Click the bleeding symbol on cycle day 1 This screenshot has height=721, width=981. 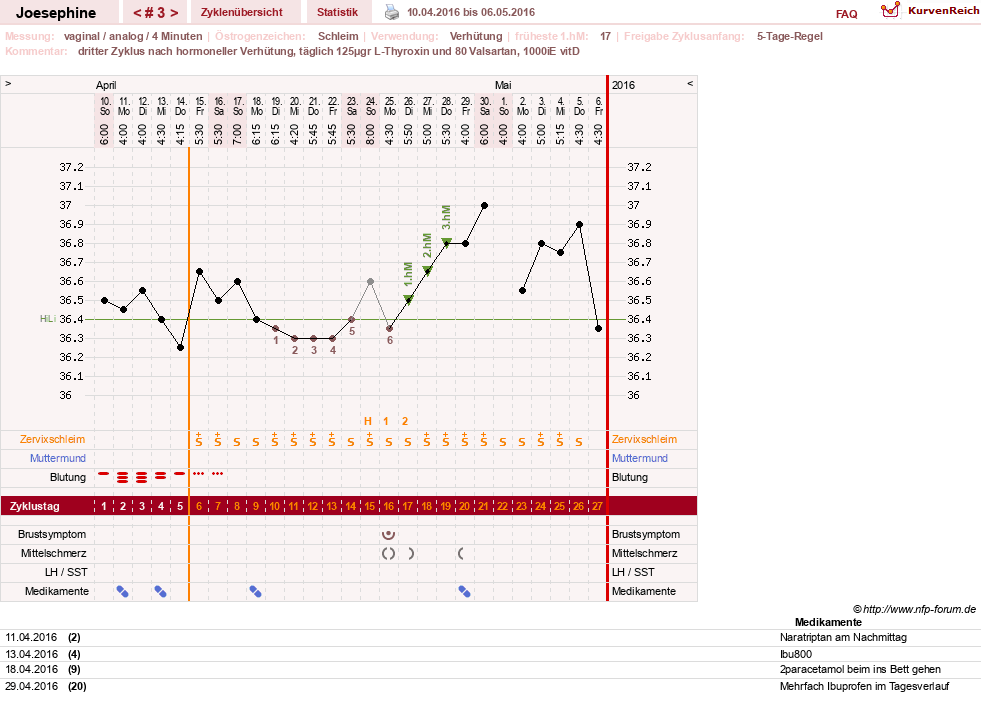[x=104, y=474]
